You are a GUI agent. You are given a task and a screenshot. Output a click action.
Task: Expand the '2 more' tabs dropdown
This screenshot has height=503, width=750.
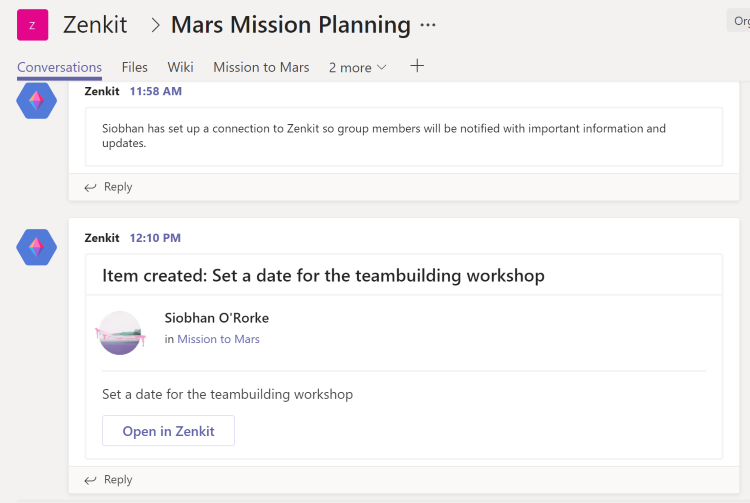pyautogui.click(x=357, y=68)
